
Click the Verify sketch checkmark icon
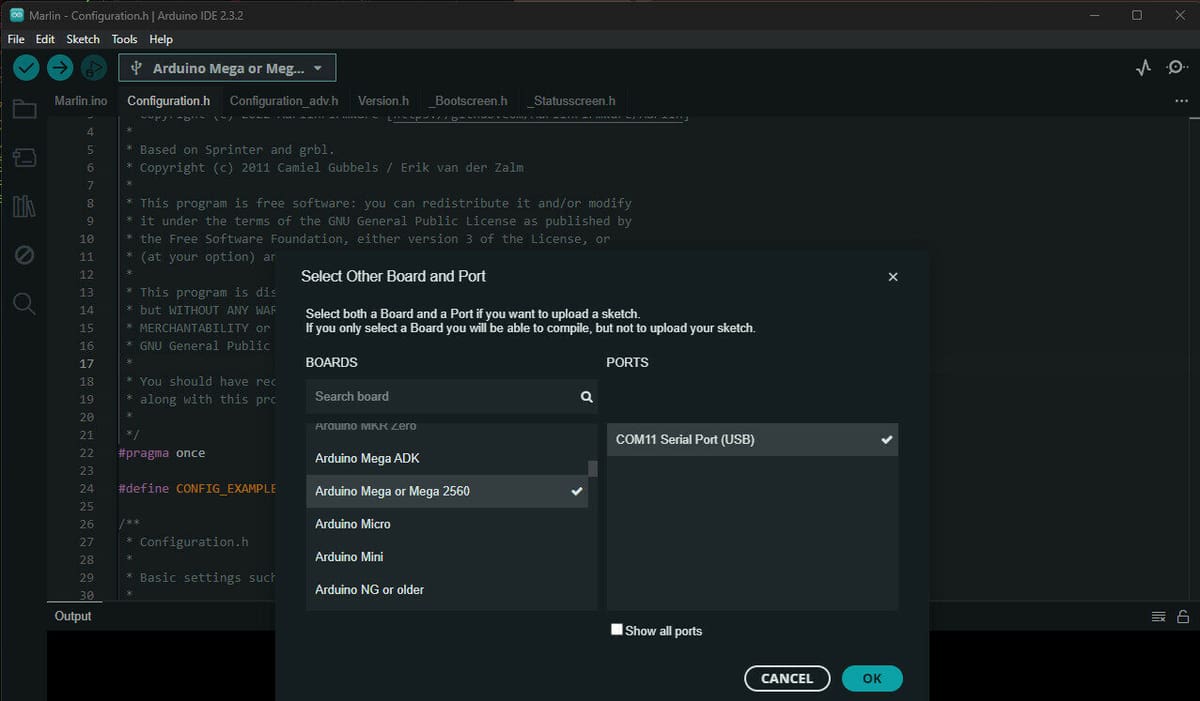pos(27,68)
